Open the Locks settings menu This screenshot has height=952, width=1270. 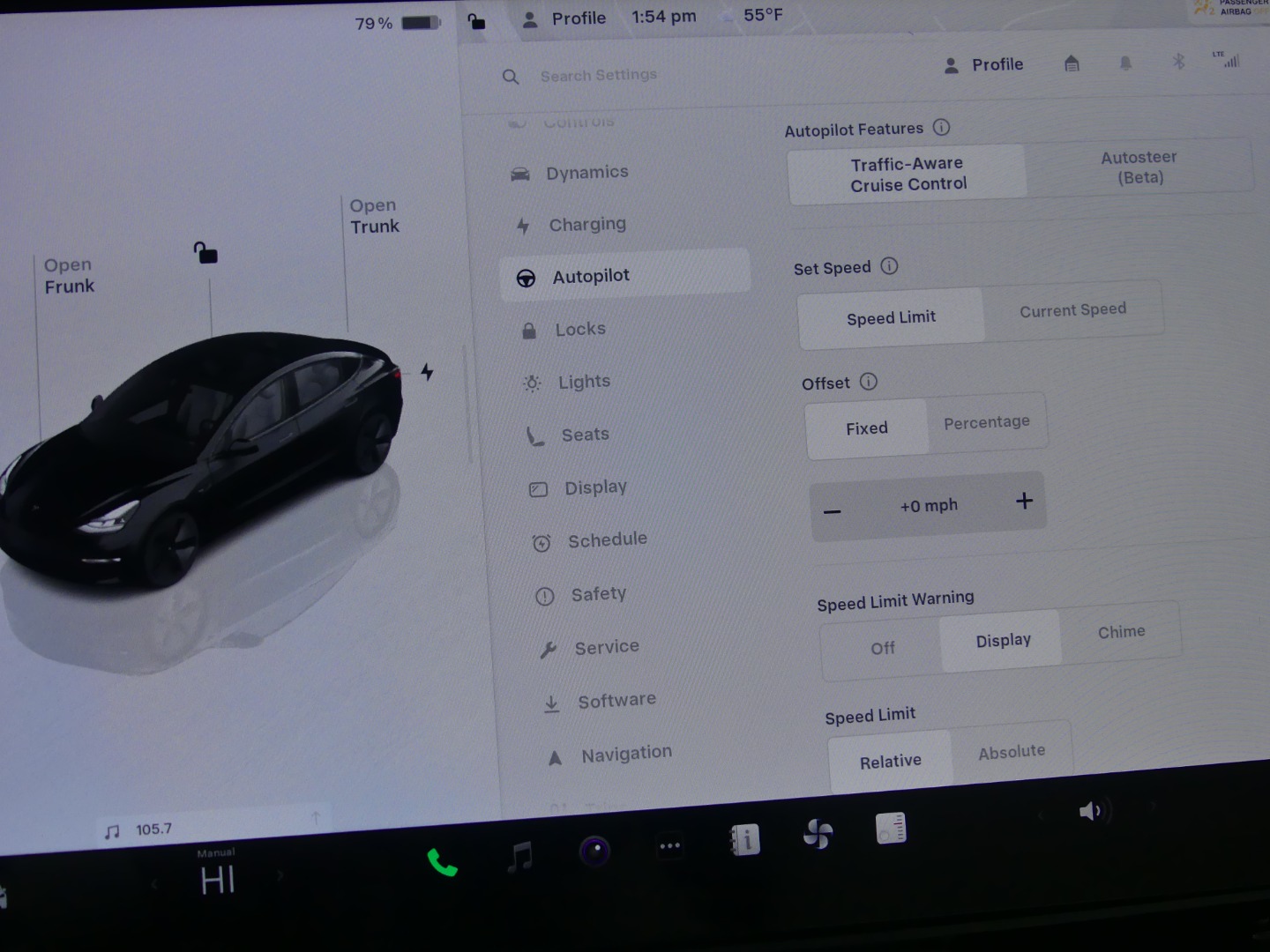(x=579, y=330)
